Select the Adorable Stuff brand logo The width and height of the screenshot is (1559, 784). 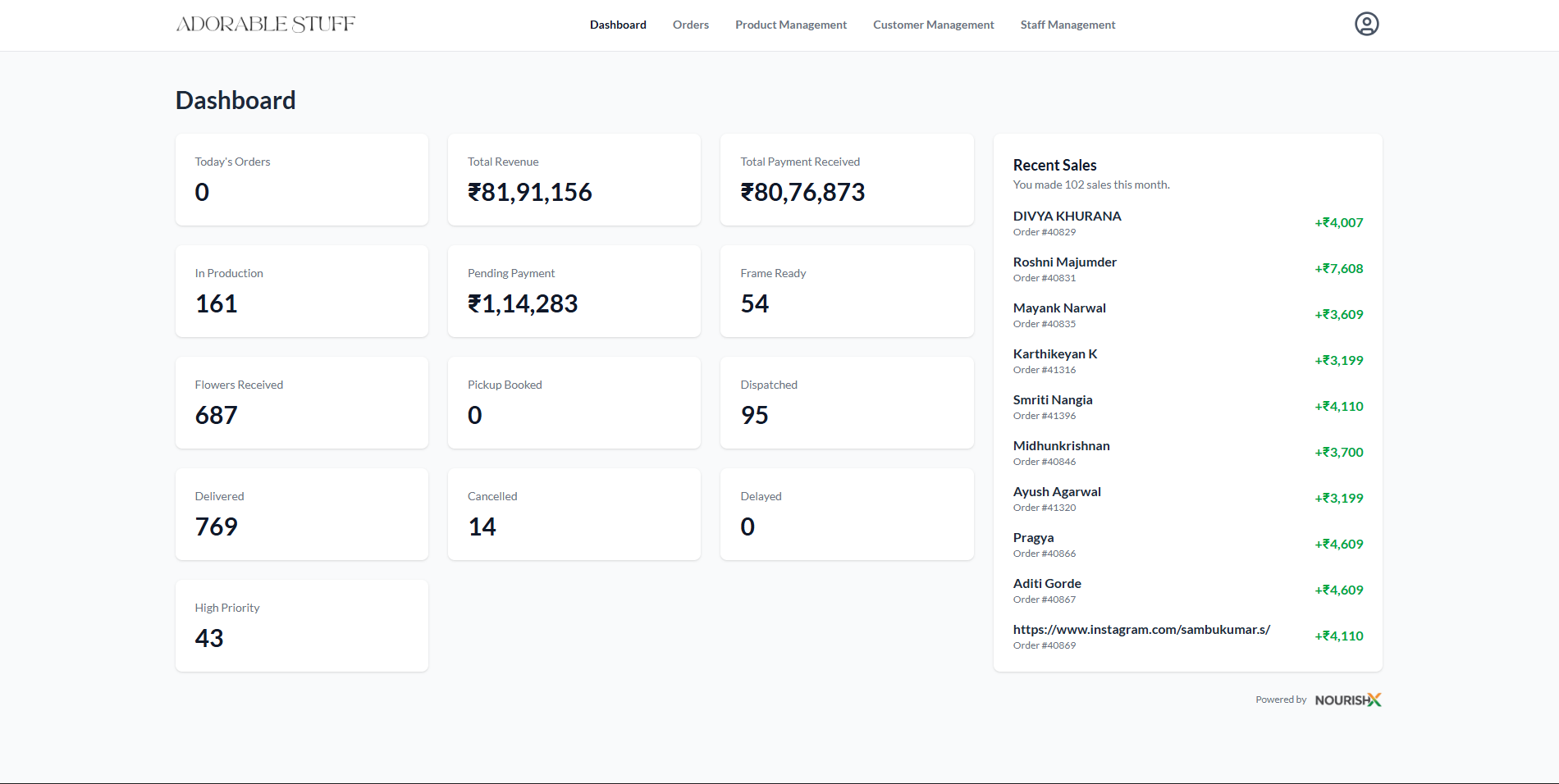pos(264,24)
